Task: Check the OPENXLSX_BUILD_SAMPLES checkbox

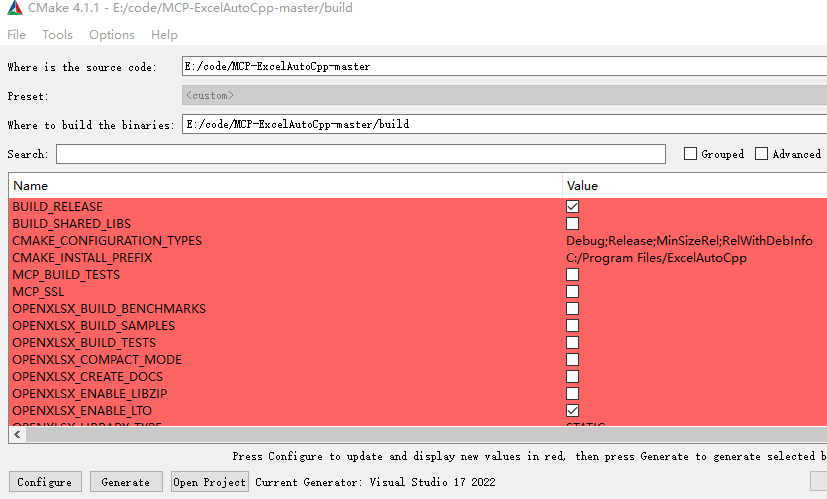Action: pyautogui.click(x=572, y=325)
